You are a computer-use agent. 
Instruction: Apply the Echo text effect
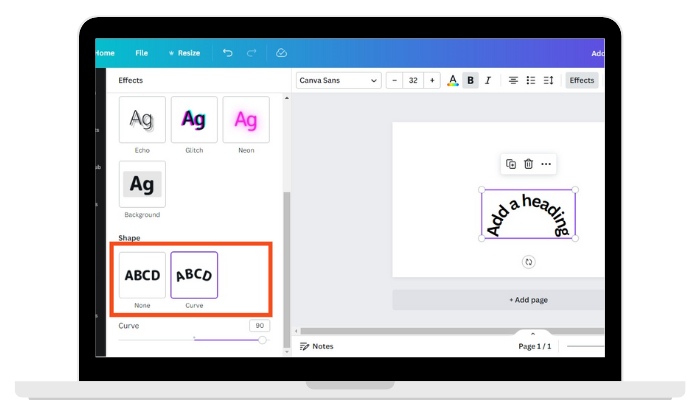click(x=142, y=120)
